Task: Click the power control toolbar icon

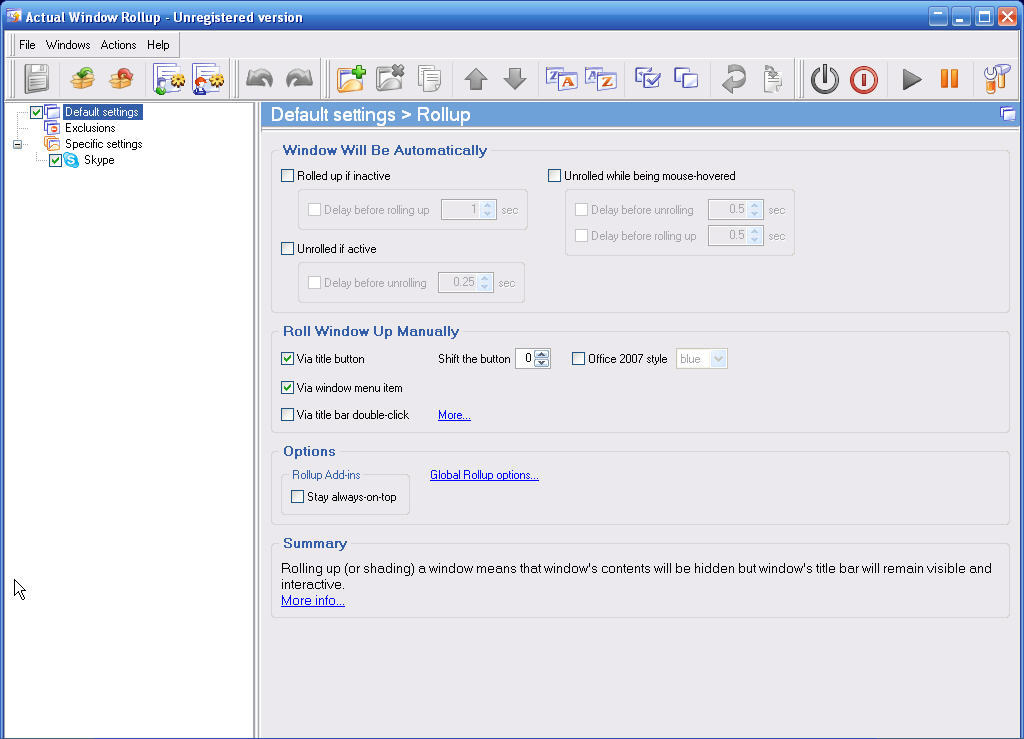Action: coord(824,78)
